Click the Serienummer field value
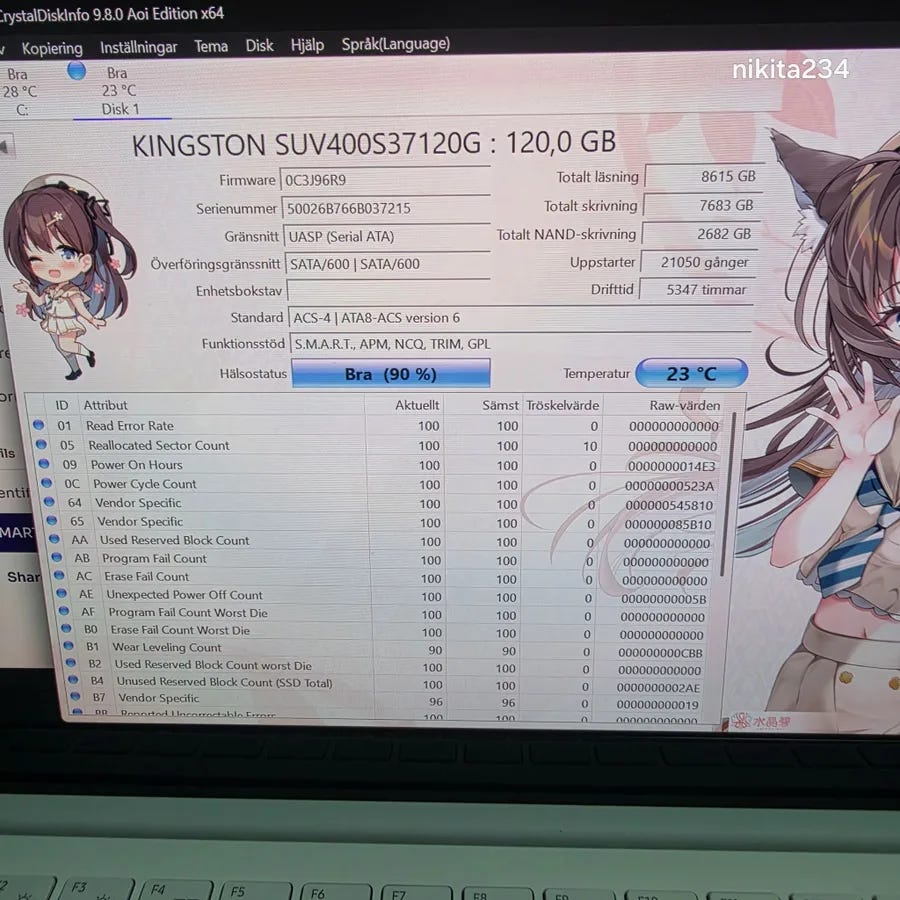900x900 pixels. tap(386, 208)
